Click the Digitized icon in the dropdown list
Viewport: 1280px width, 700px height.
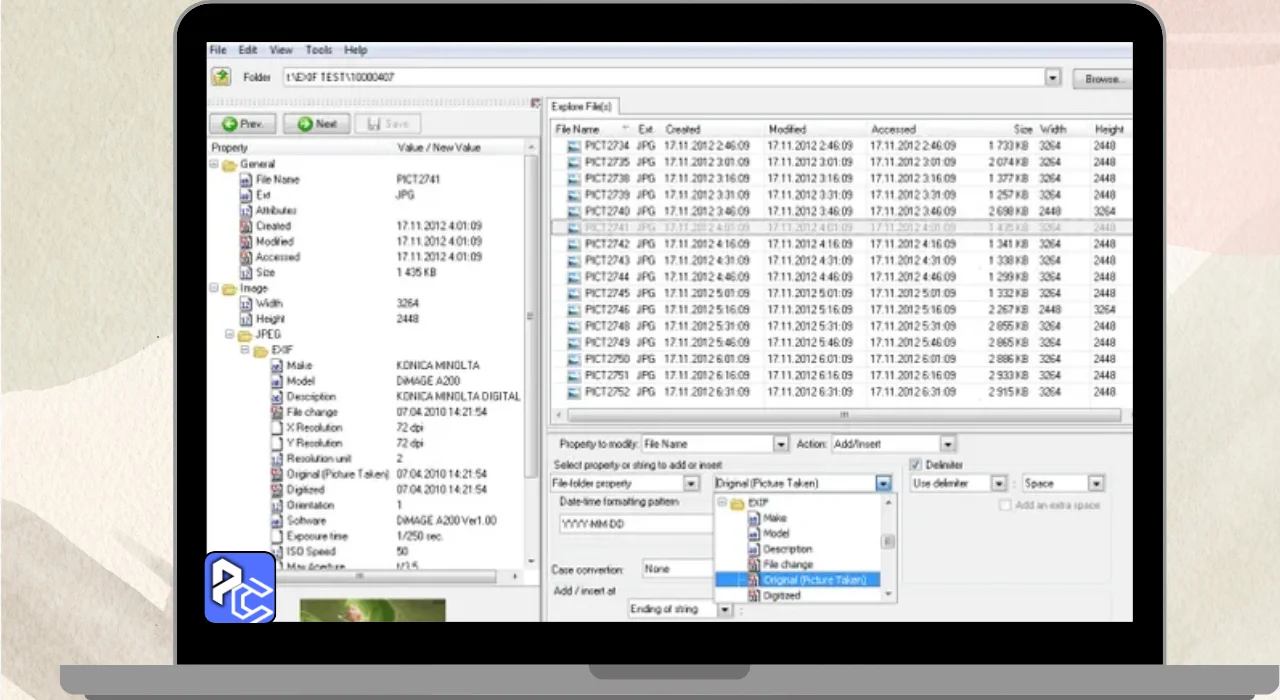click(754, 596)
